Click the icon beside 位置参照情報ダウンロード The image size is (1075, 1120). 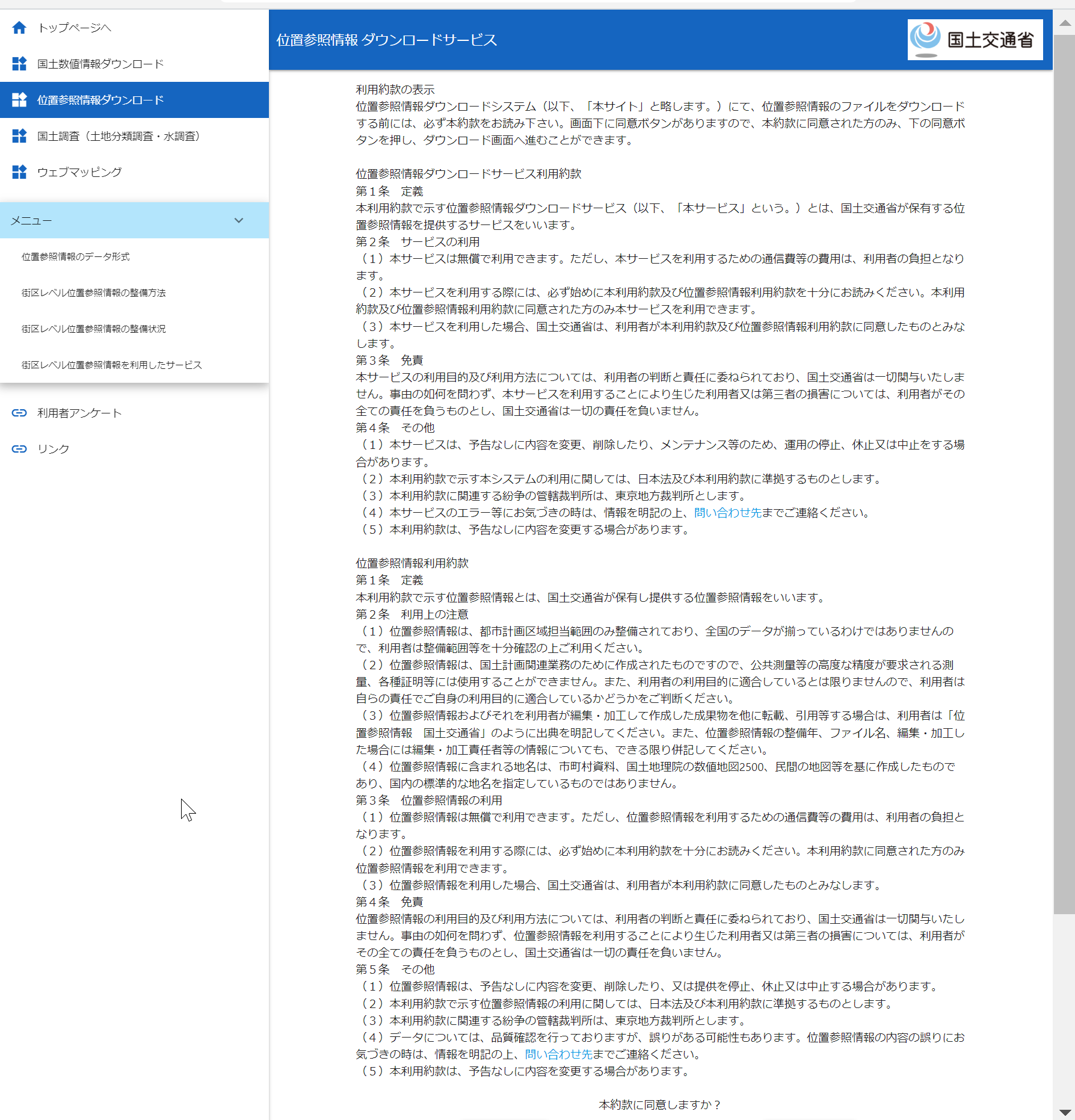tap(19, 100)
